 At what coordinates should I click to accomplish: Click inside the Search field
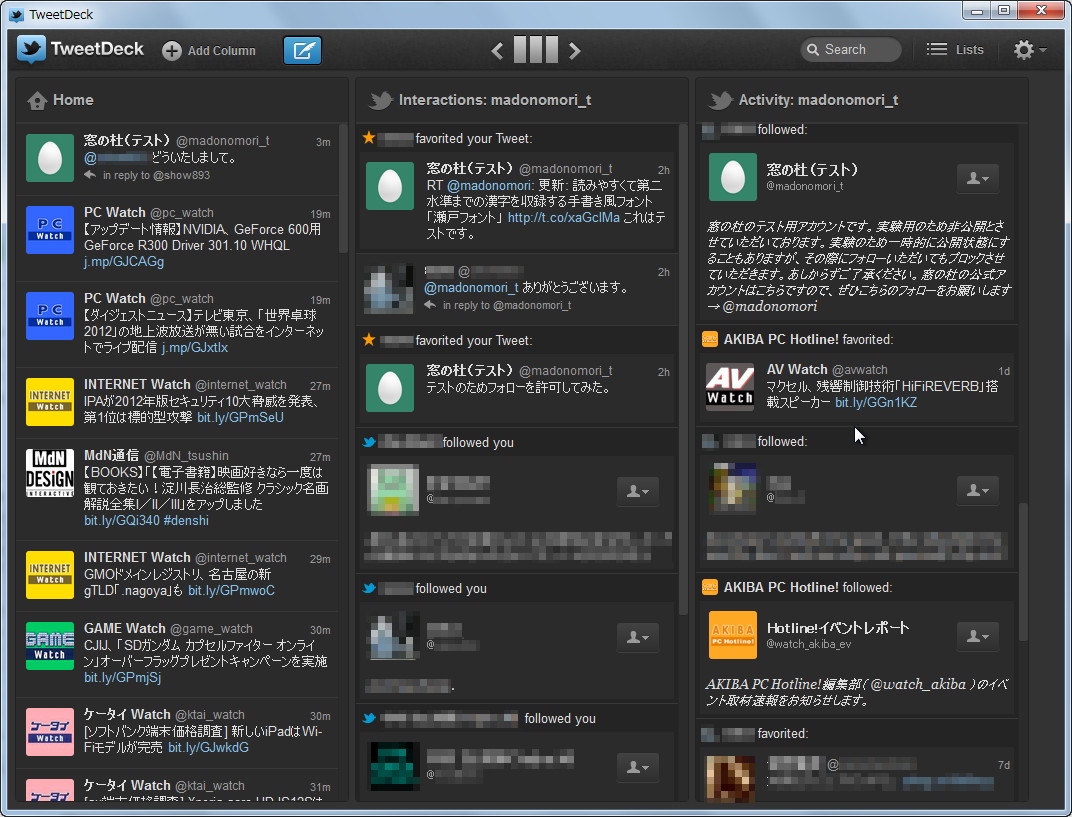pyautogui.click(x=850, y=49)
